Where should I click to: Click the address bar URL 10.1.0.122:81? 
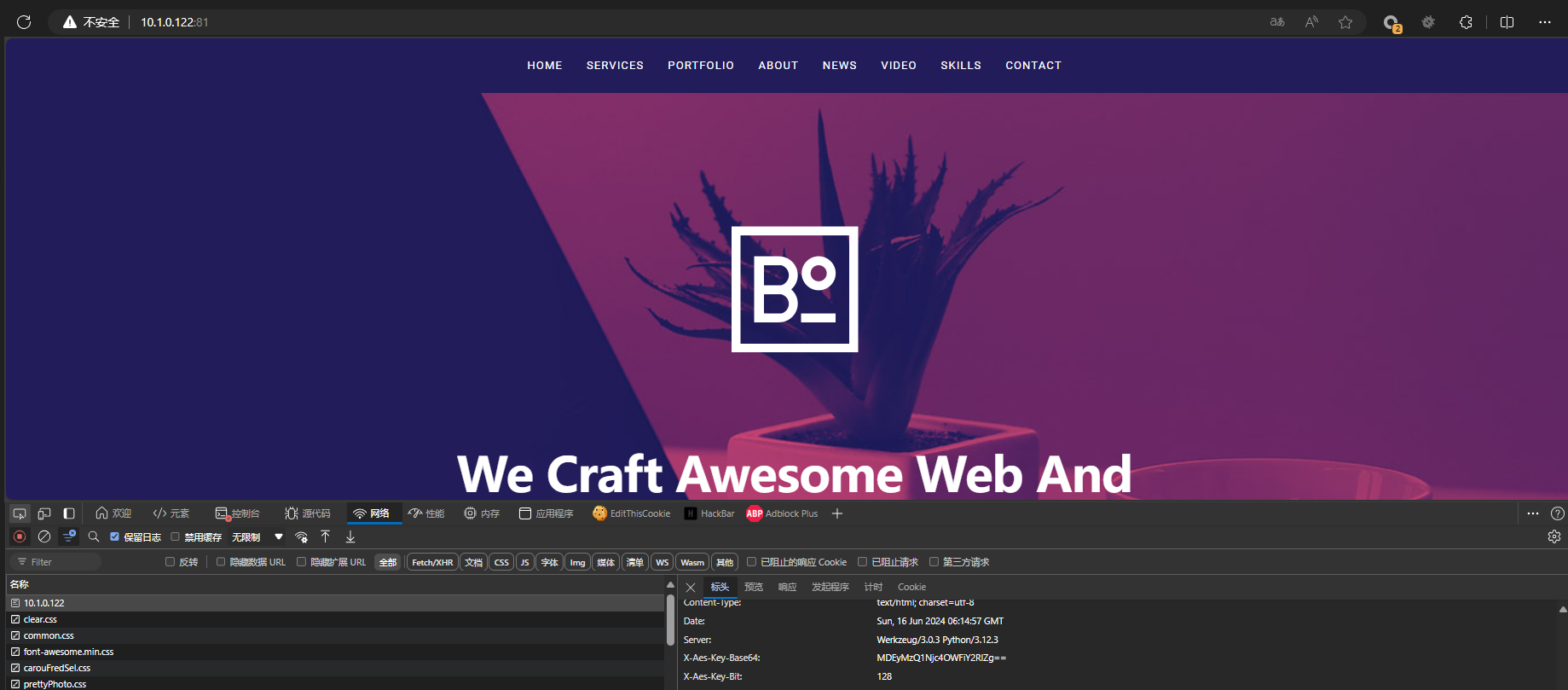pos(175,22)
